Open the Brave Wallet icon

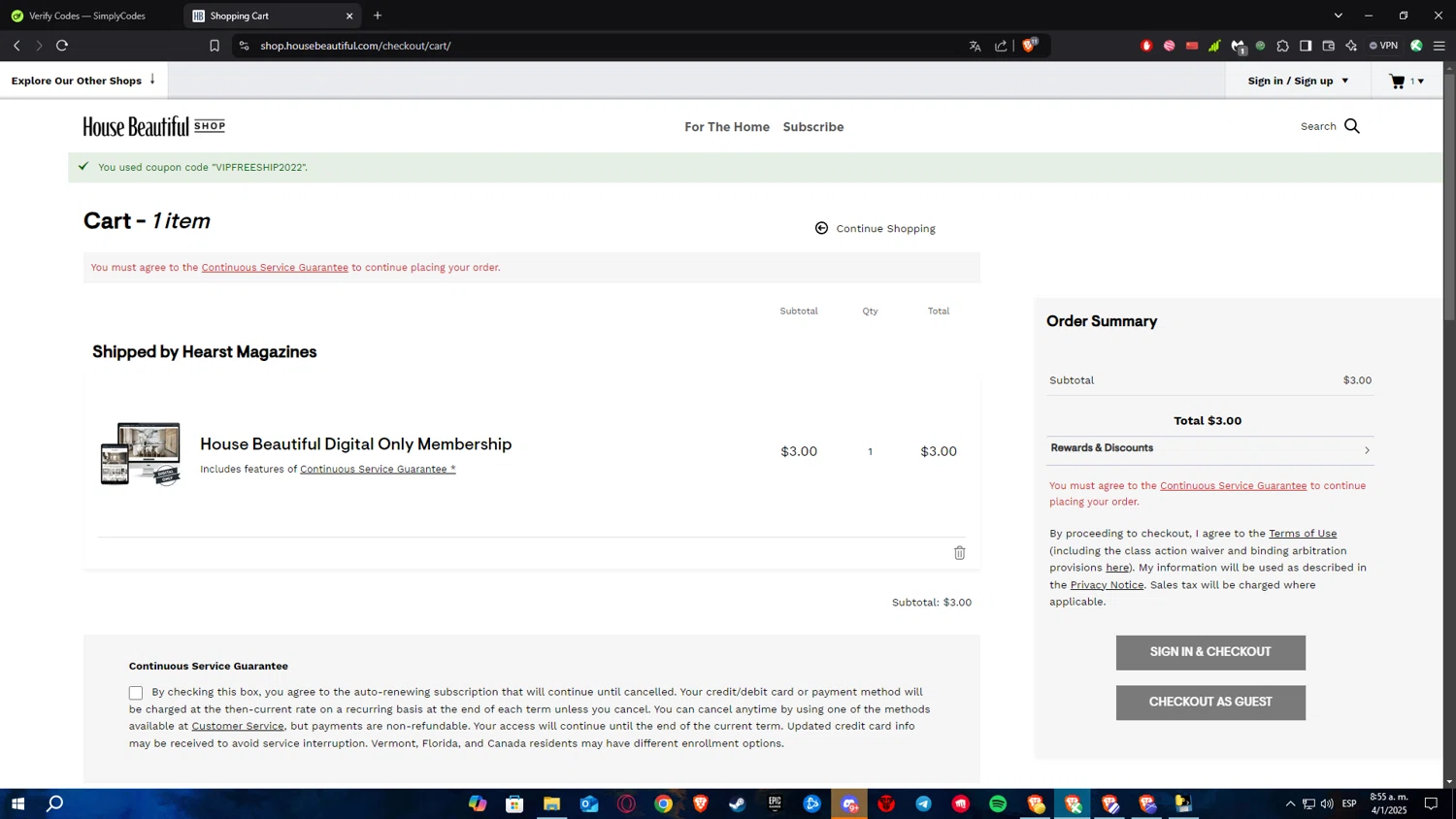click(1329, 46)
